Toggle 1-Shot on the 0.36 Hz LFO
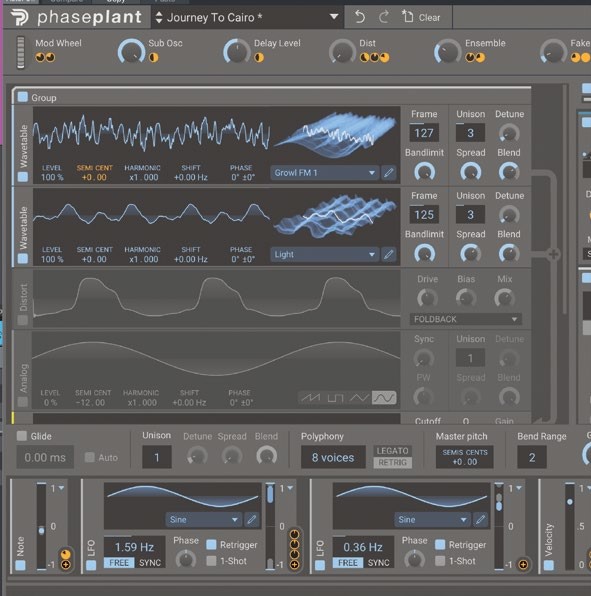The image size is (591, 596). [x=440, y=560]
